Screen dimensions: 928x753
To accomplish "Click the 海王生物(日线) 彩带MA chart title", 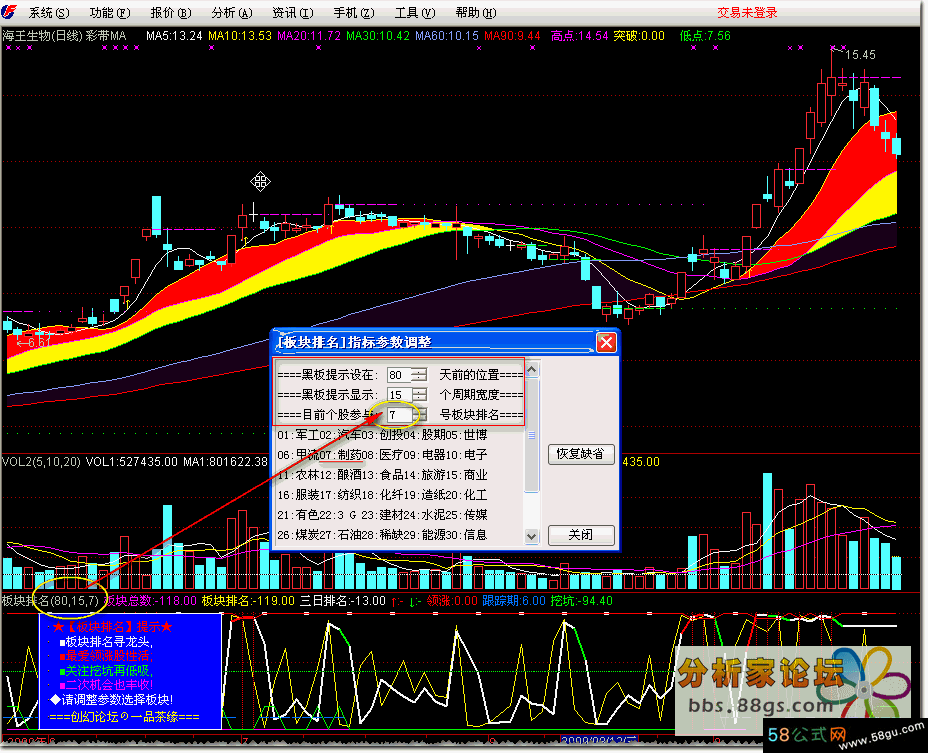I will tap(64, 36).
